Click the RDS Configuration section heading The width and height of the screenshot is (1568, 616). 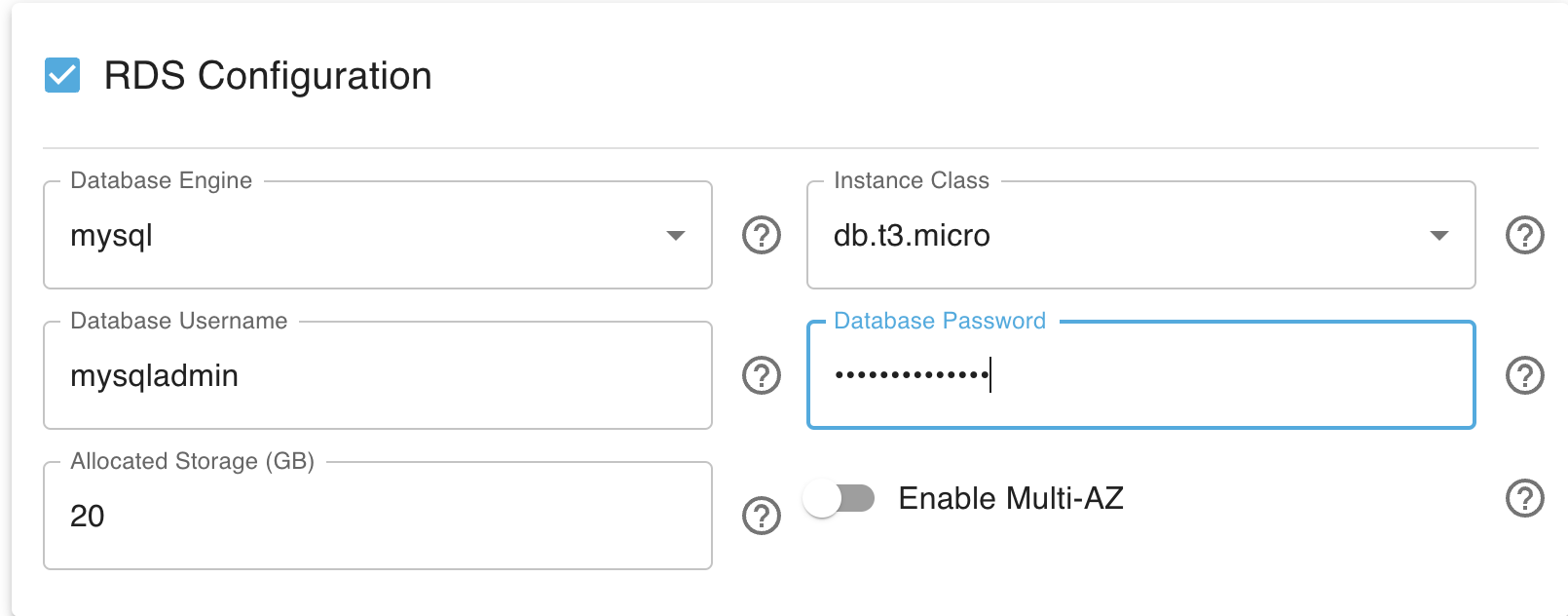(267, 76)
